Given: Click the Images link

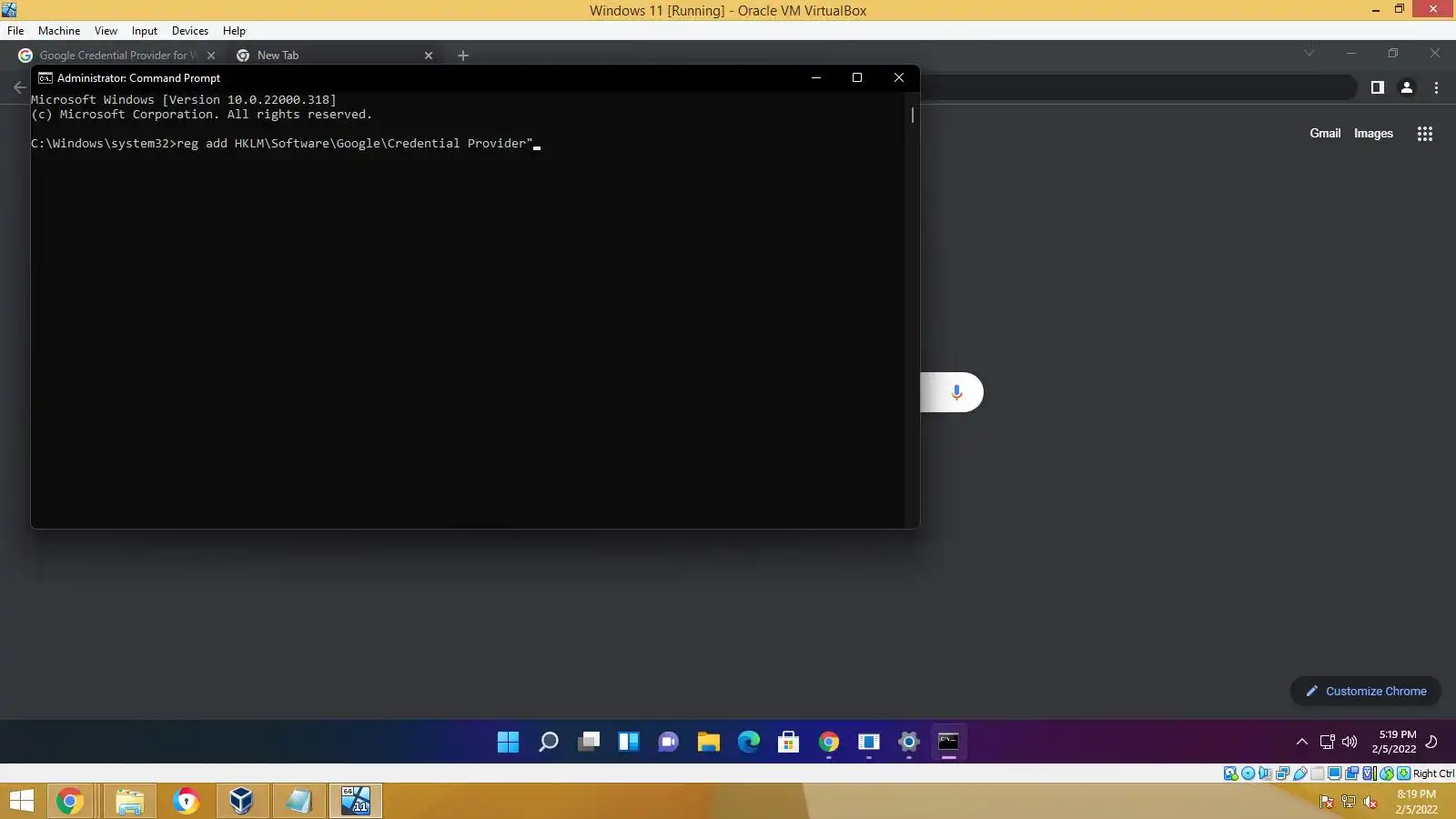Looking at the screenshot, I should pyautogui.click(x=1373, y=133).
